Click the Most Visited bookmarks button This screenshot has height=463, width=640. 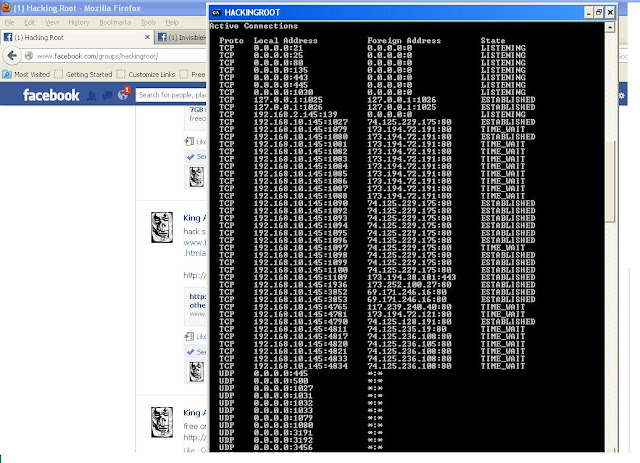tap(26, 74)
